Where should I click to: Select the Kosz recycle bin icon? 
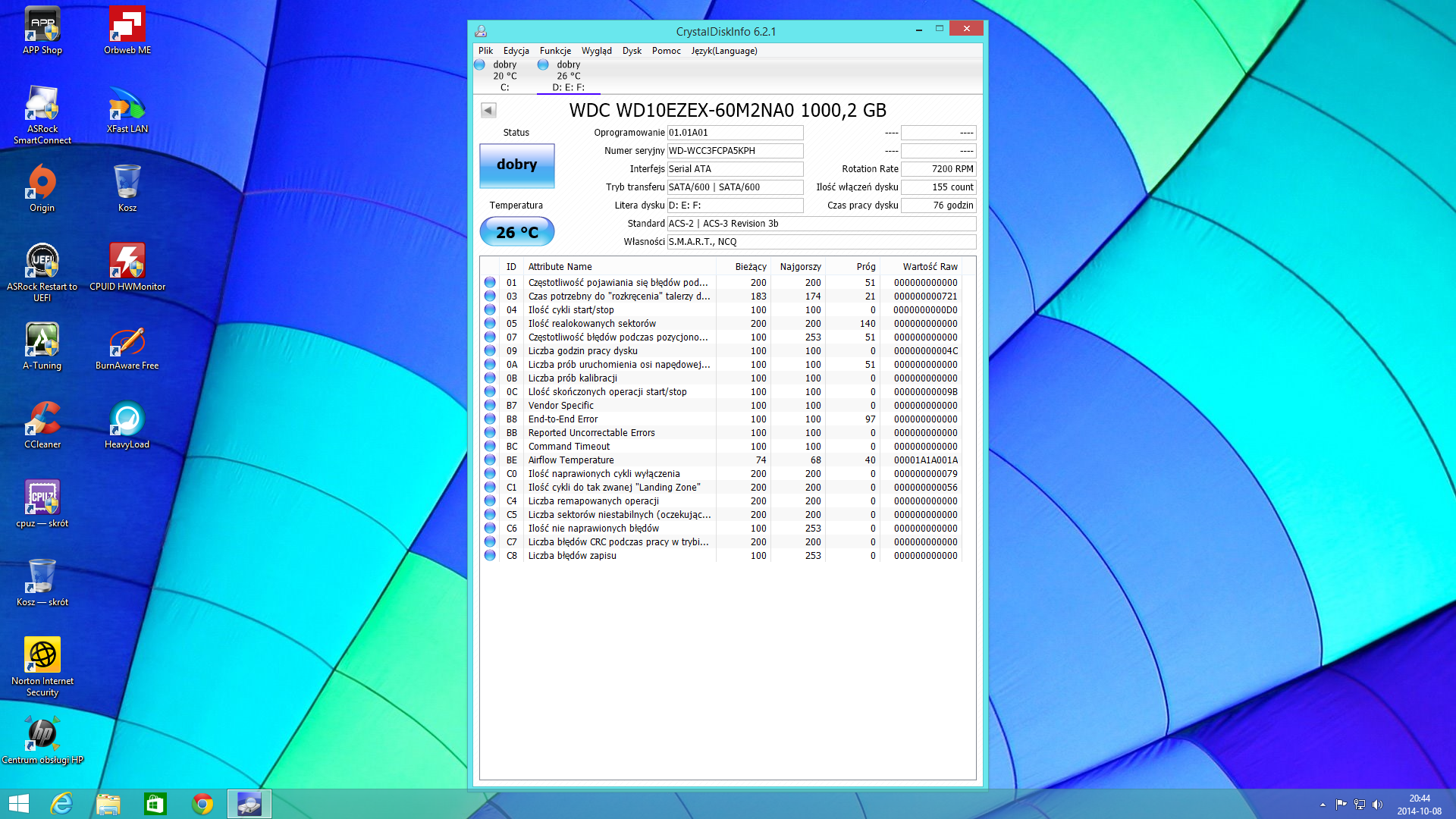tap(127, 188)
